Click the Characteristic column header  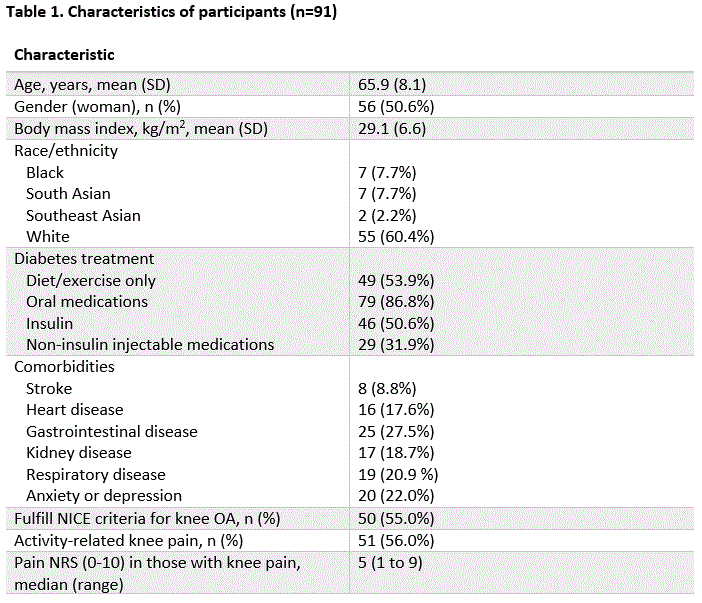(64, 55)
